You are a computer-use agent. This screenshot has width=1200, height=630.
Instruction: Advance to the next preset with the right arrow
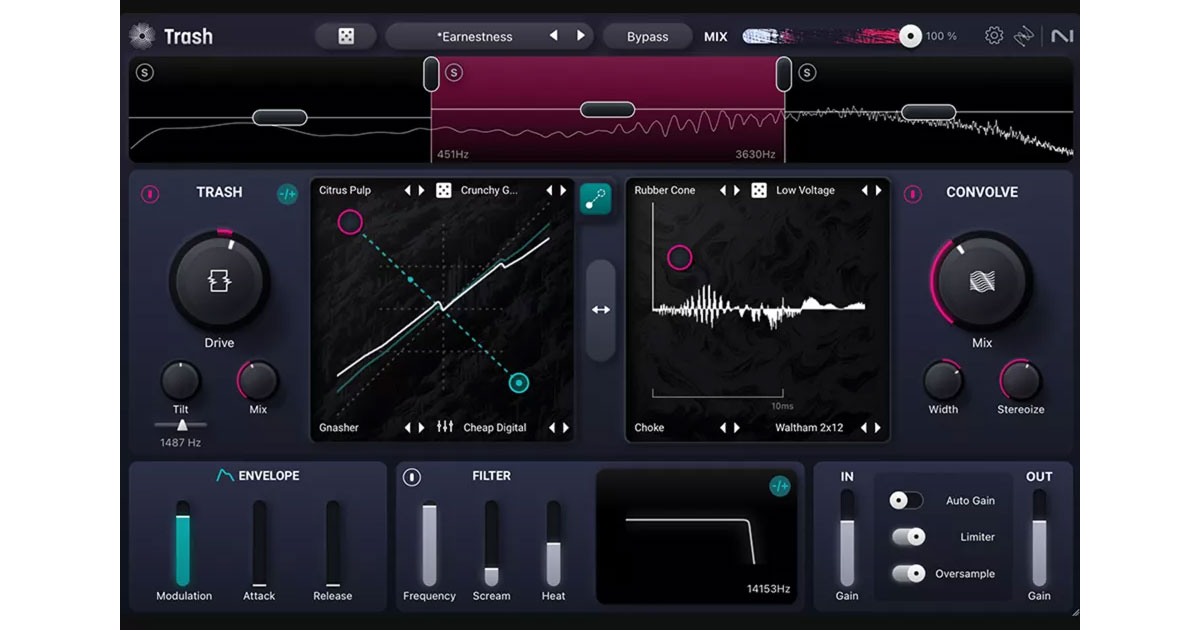(x=583, y=36)
